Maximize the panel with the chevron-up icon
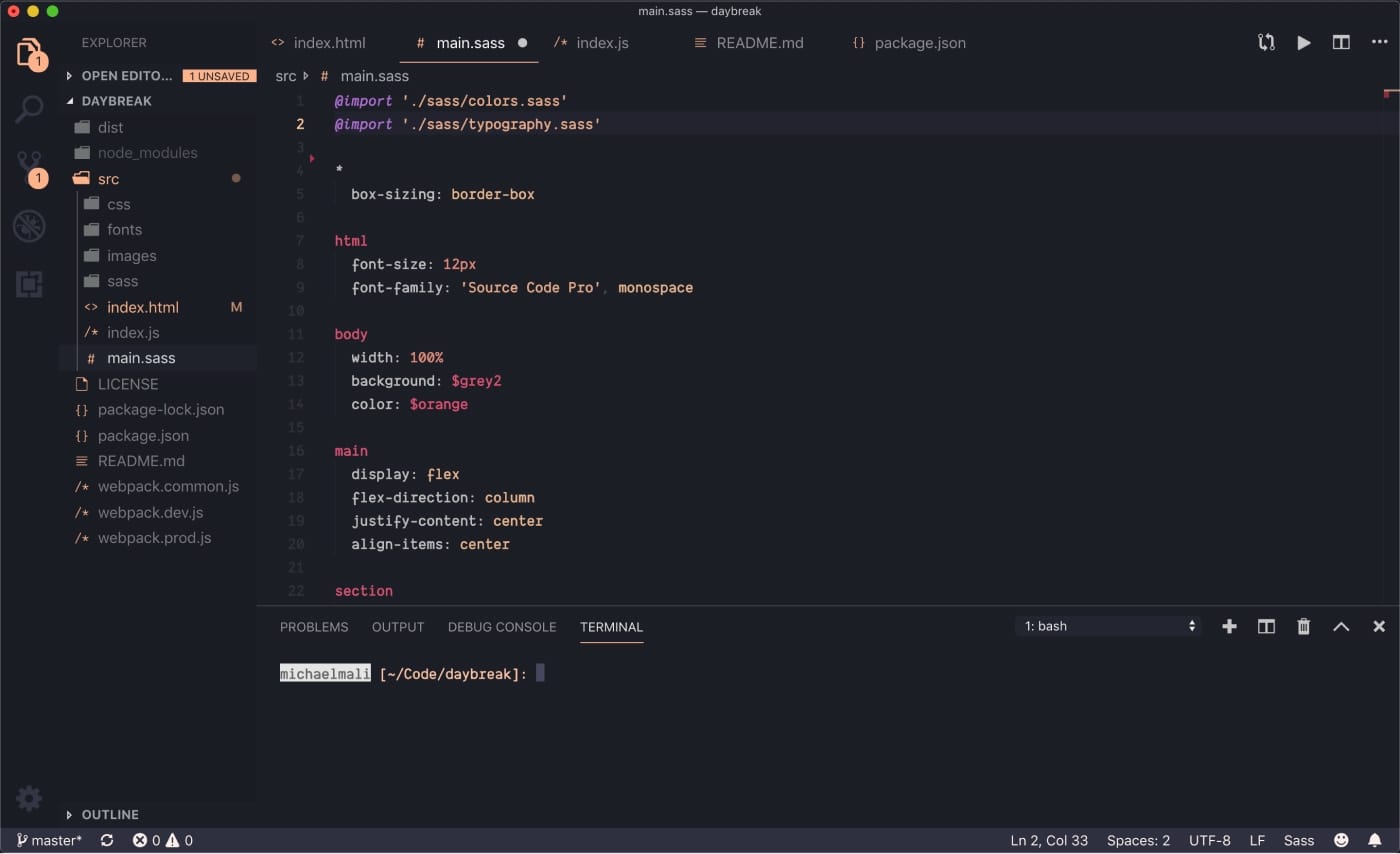 coord(1341,627)
